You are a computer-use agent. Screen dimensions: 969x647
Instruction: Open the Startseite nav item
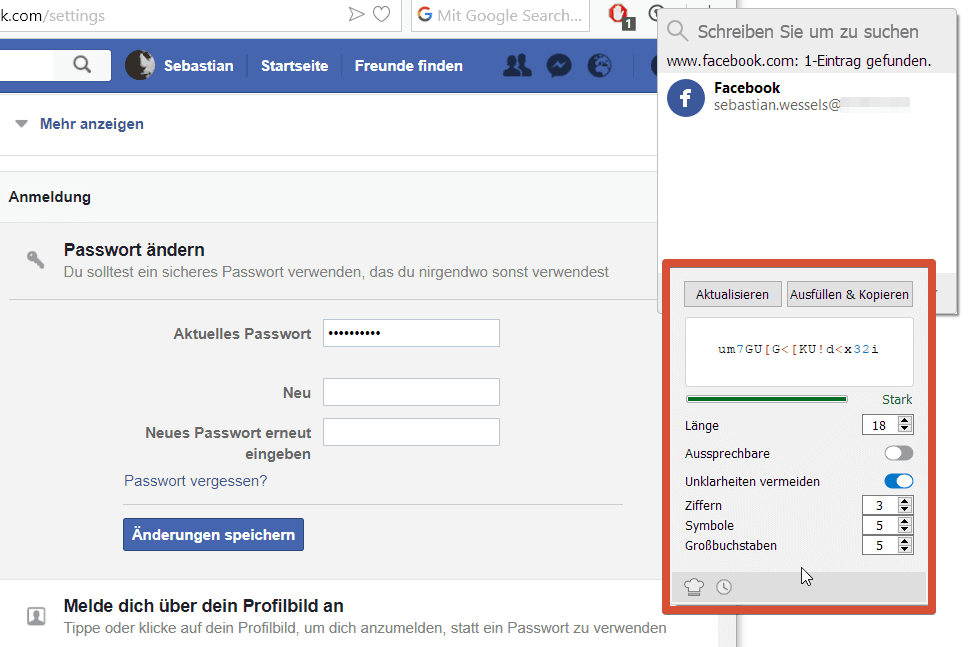click(294, 66)
